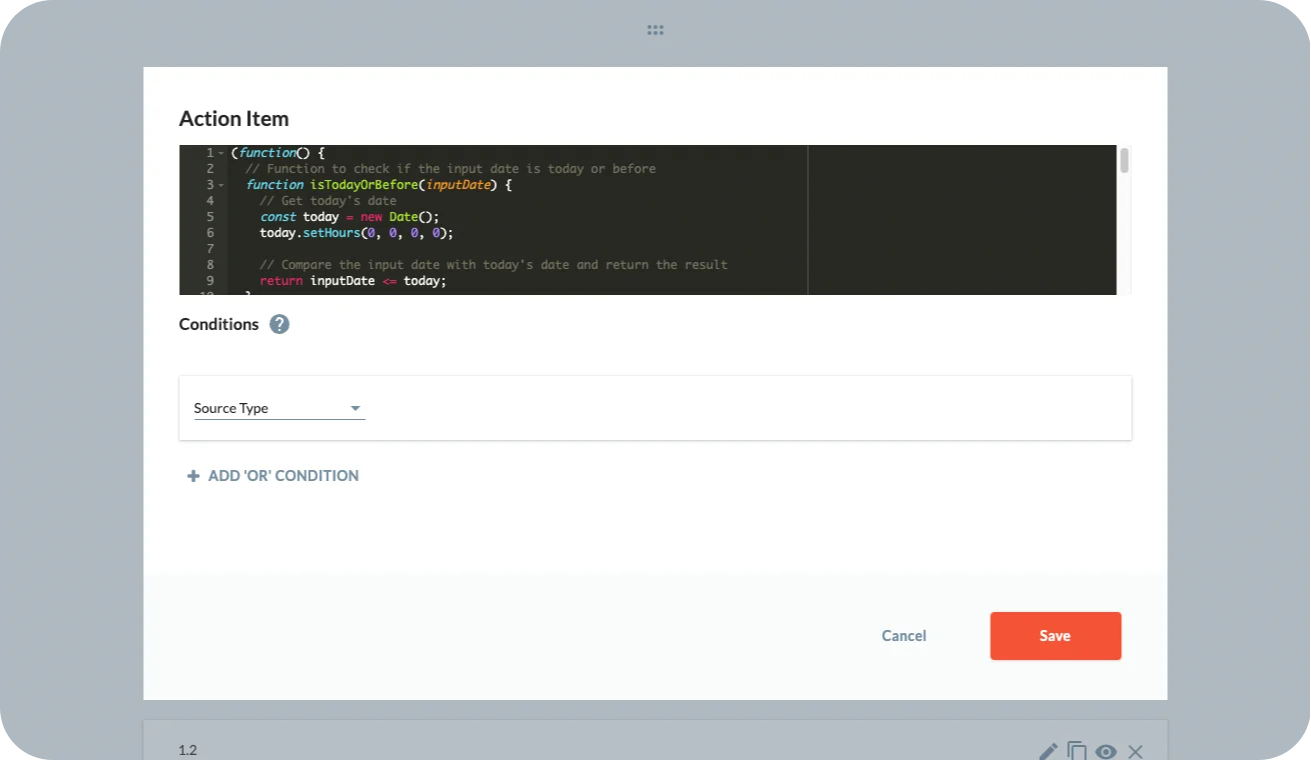Viewport: 1311px width, 760px height.
Task: Click the line 8 comment 'Compare the input date'
Action: (x=494, y=265)
